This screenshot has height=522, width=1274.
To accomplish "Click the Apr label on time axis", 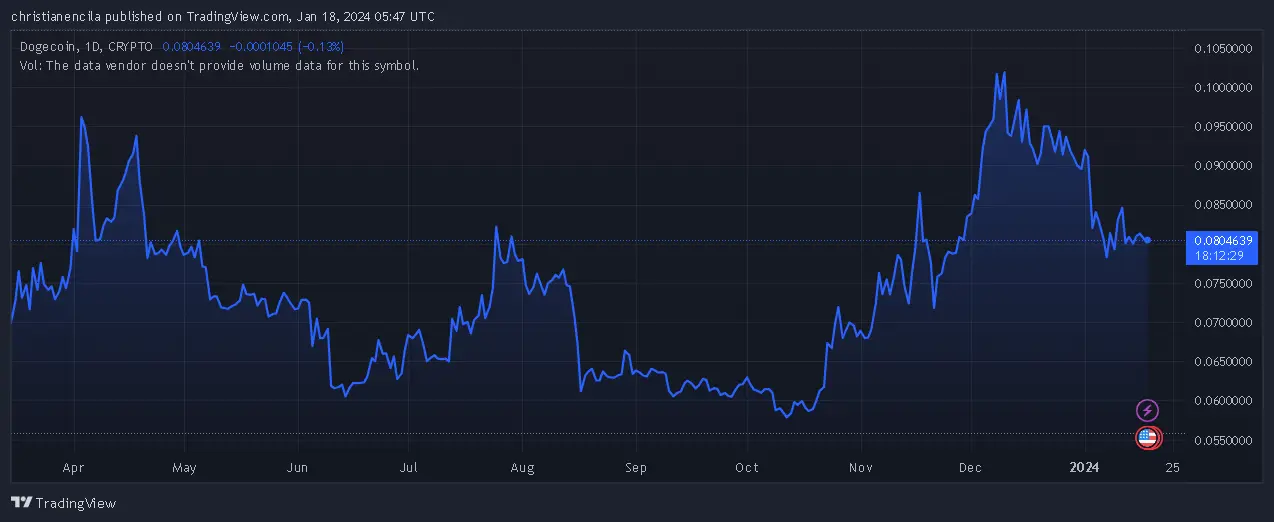I will [73, 467].
